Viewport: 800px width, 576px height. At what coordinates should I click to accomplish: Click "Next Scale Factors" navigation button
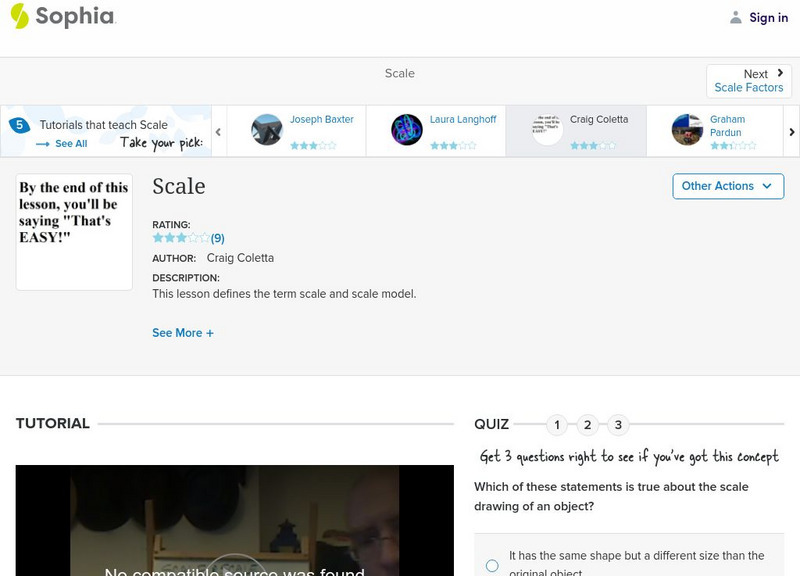point(748,80)
